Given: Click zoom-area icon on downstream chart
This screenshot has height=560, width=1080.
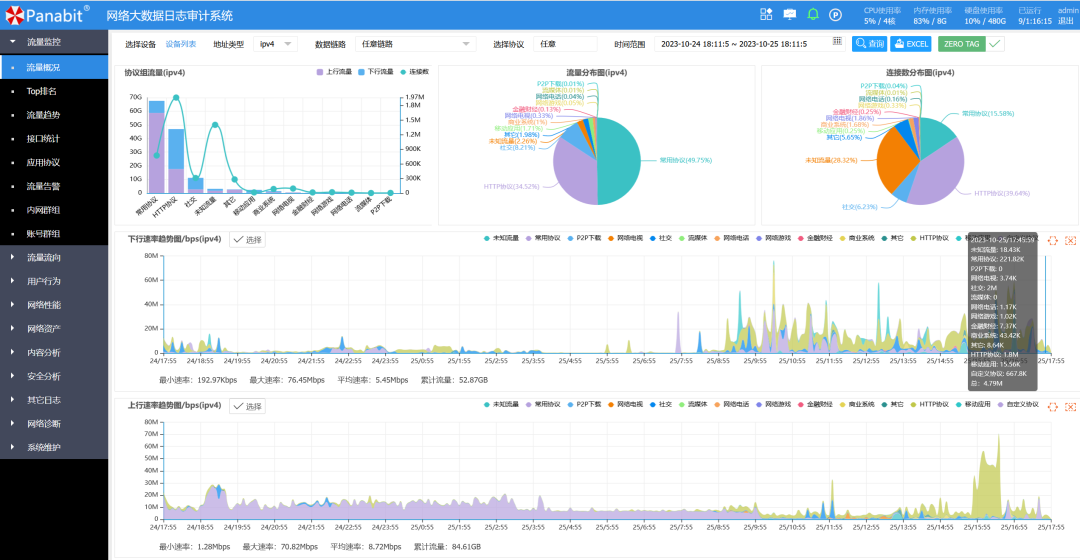Looking at the screenshot, I should point(1052,240).
